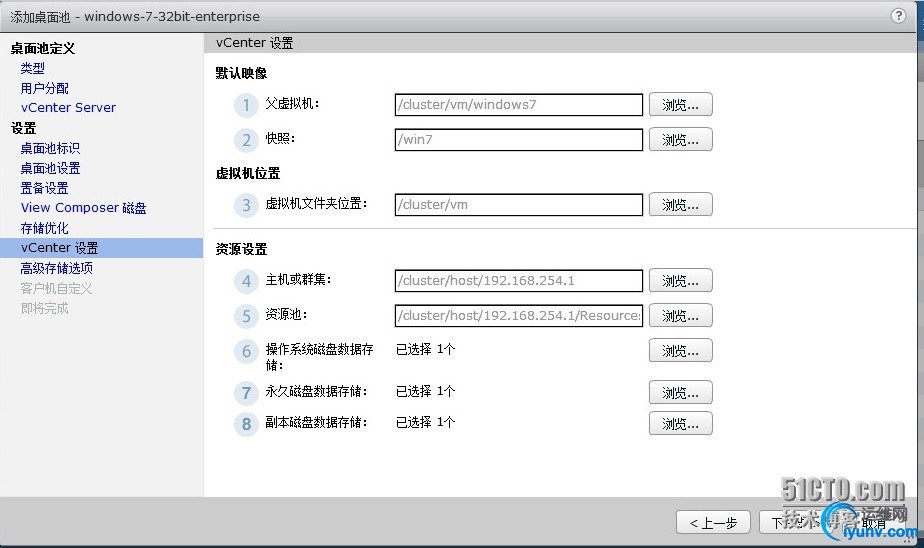Viewport: 924px width, 548px height.
Task: Click the '已选择 1个' text for OS disk datastore
Action: coord(425,349)
